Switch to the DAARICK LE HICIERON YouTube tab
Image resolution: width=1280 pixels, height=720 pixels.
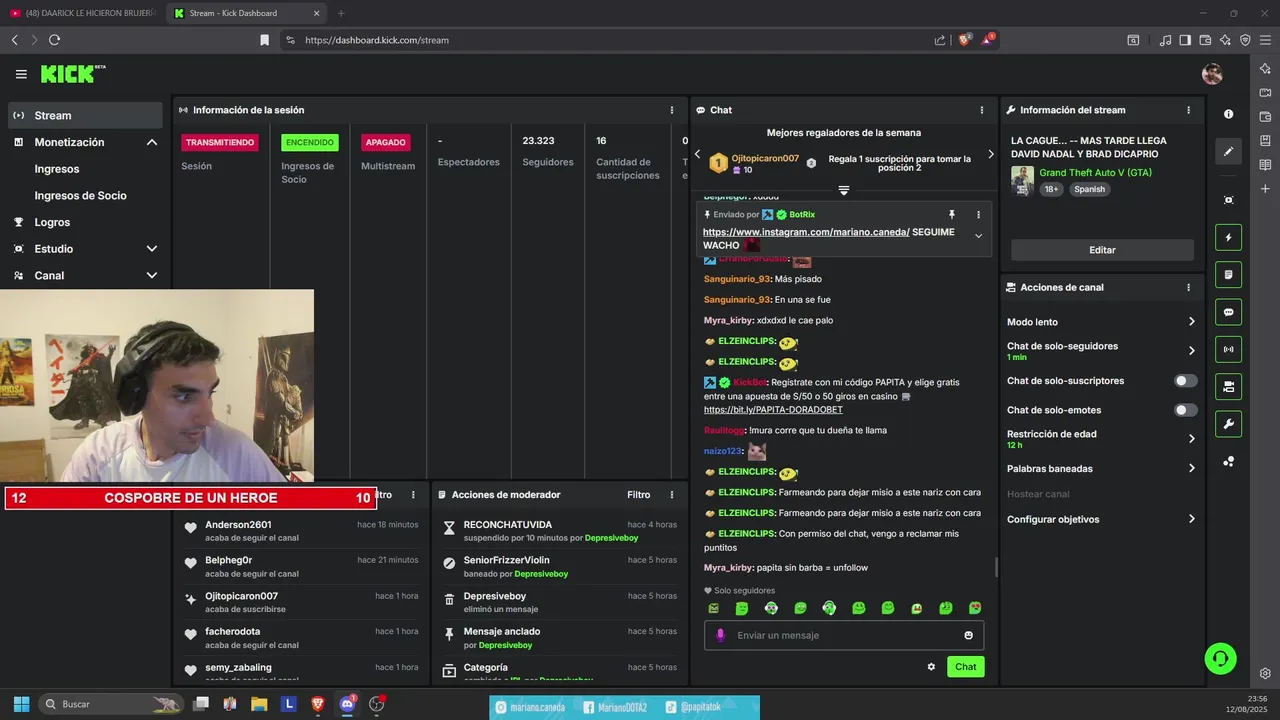tap(83, 13)
